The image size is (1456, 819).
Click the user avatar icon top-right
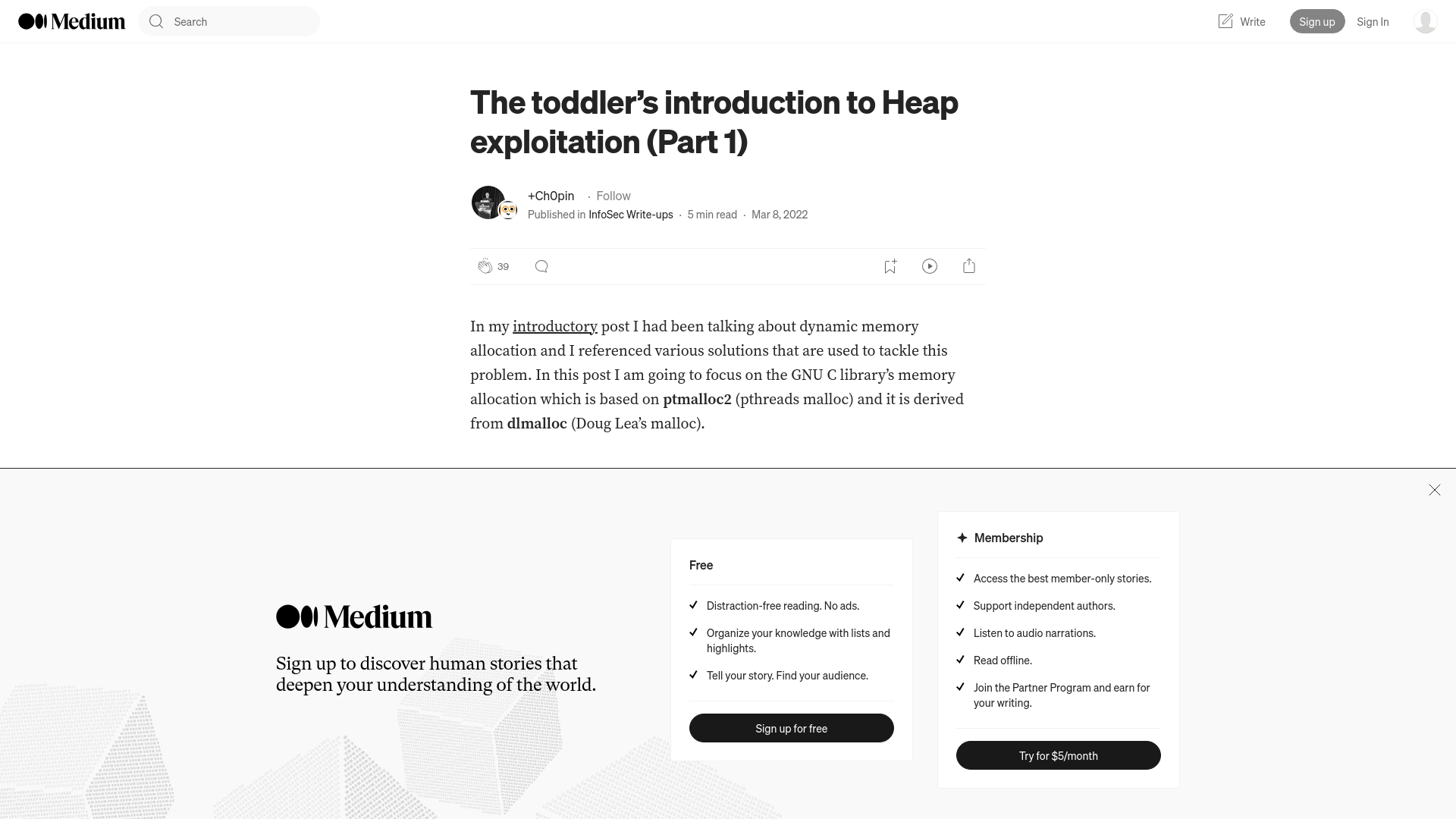click(x=1425, y=21)
